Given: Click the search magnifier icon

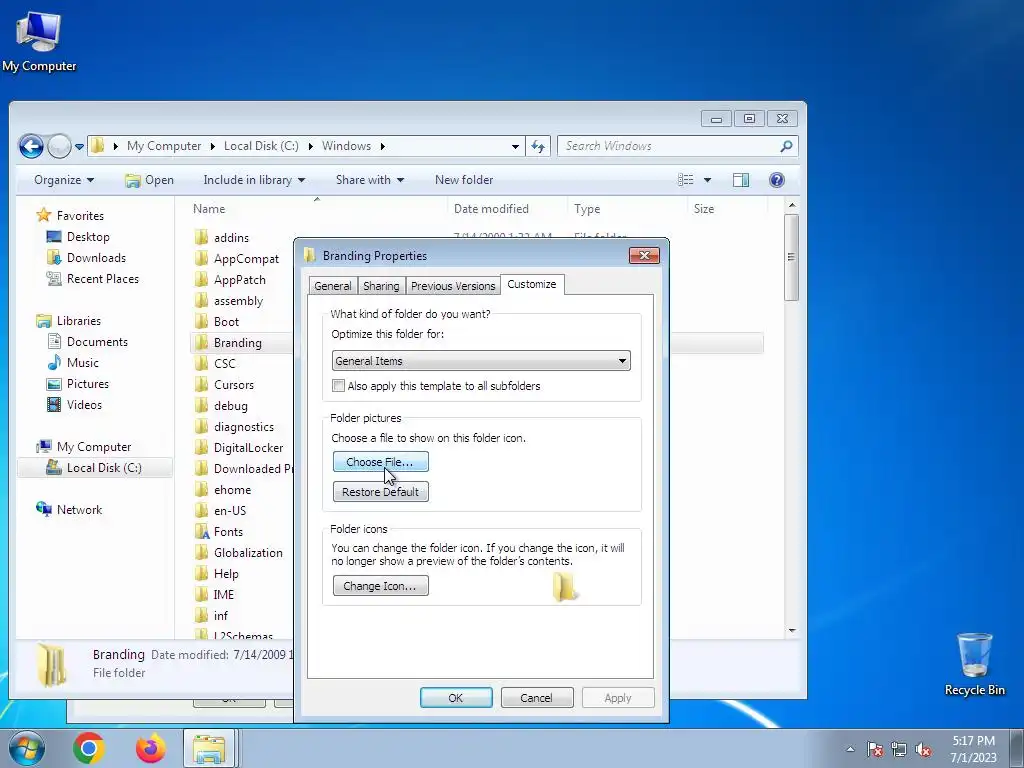Looking at the screenshot, I should tap(786, 146).
